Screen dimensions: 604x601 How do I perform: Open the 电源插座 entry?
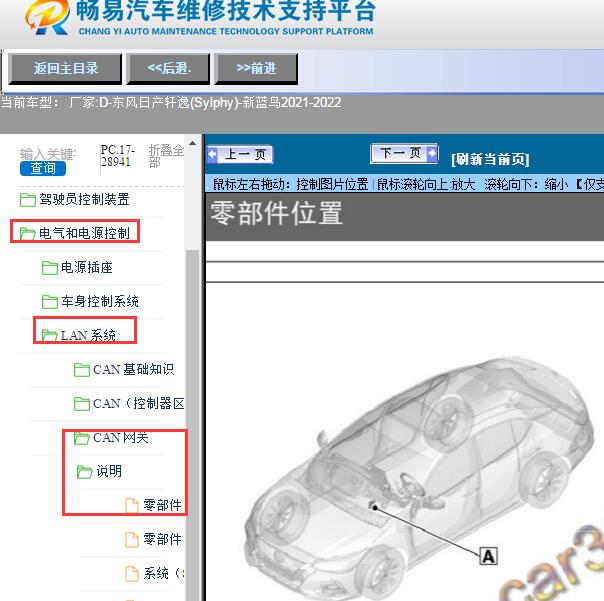[87, 267]
